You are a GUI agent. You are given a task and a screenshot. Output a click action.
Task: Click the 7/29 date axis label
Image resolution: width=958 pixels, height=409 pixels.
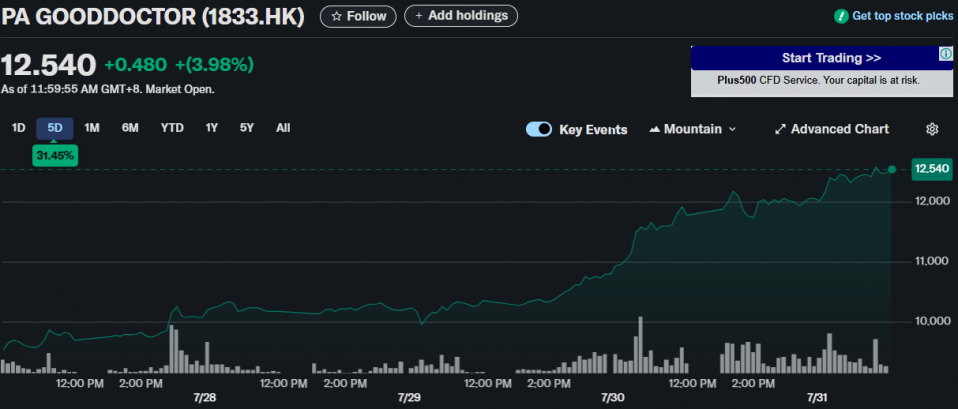pos(409,398)
